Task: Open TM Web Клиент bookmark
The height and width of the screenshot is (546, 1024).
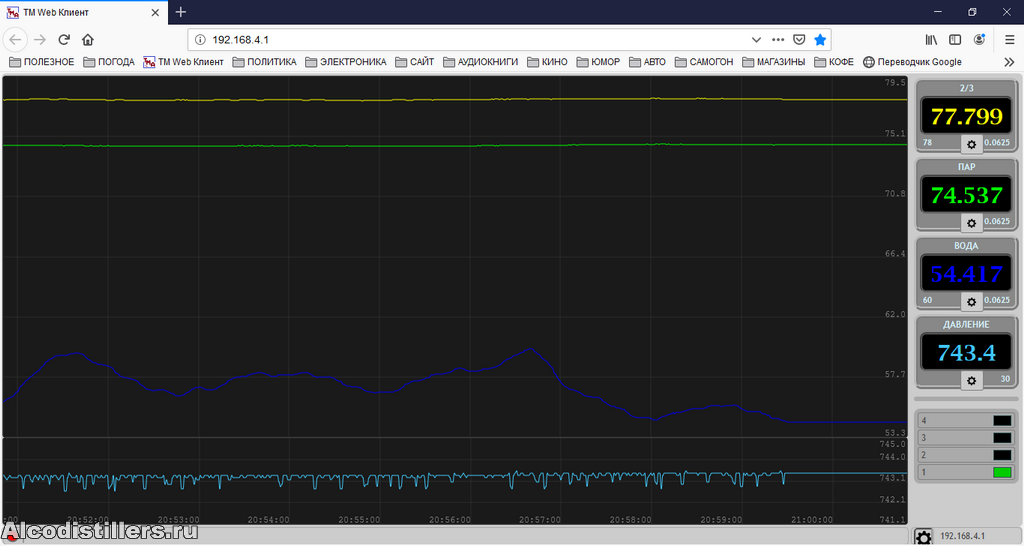Action: click(x=184, y=62)
